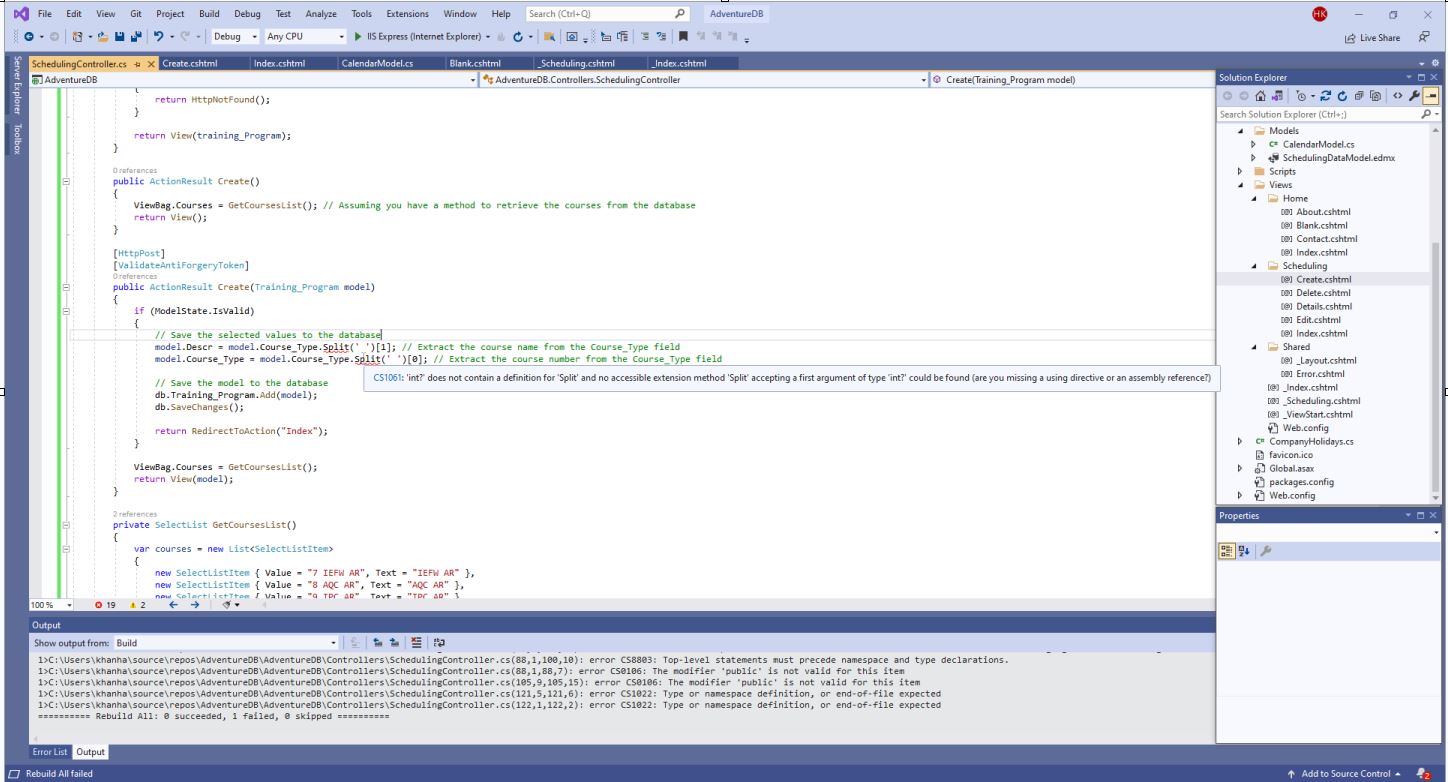The height and width of the screenshot is (782, 1448).
Task: Click the Uncomment selected lines icon
Action: (661, 36)
